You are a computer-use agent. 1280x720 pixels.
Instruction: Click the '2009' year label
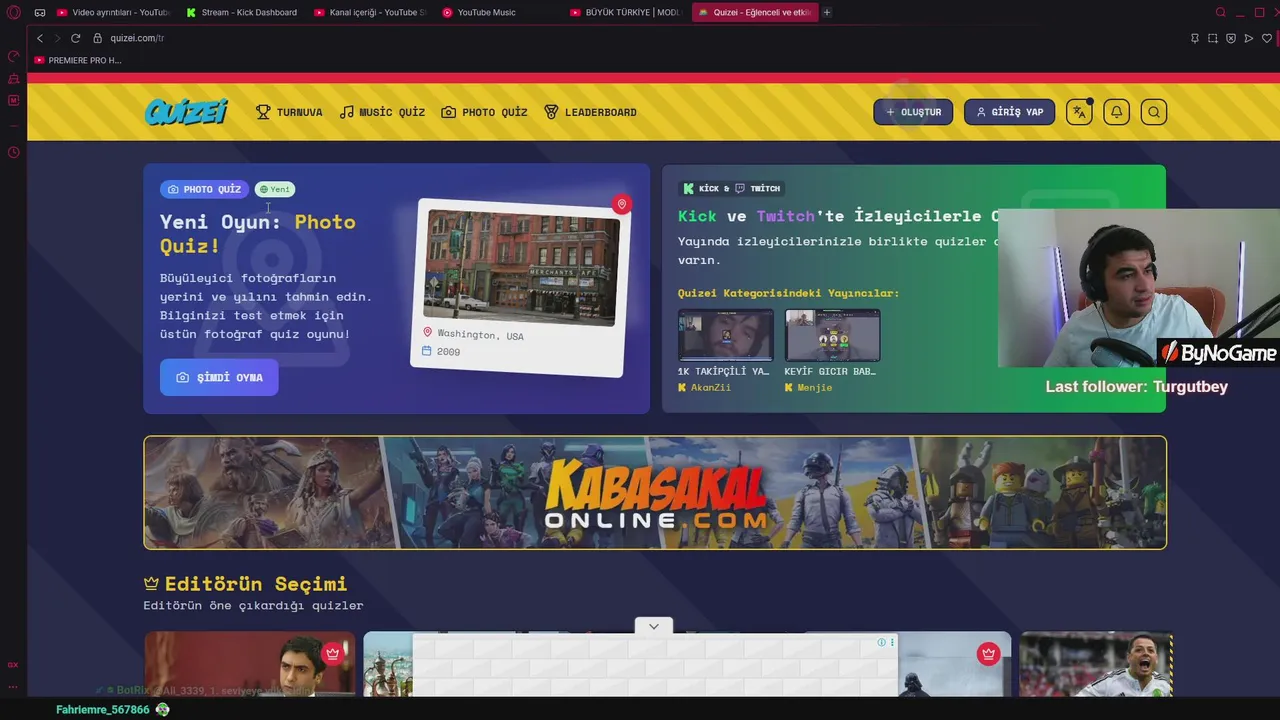(448, 352)
